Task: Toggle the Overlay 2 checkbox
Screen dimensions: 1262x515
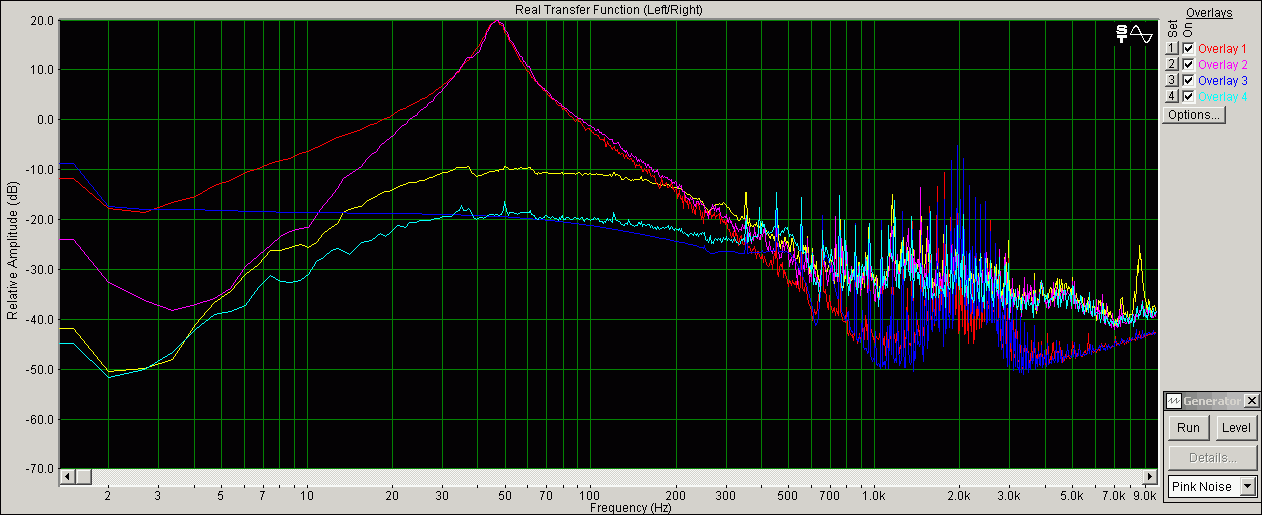Action: [x=1188, y=64]
